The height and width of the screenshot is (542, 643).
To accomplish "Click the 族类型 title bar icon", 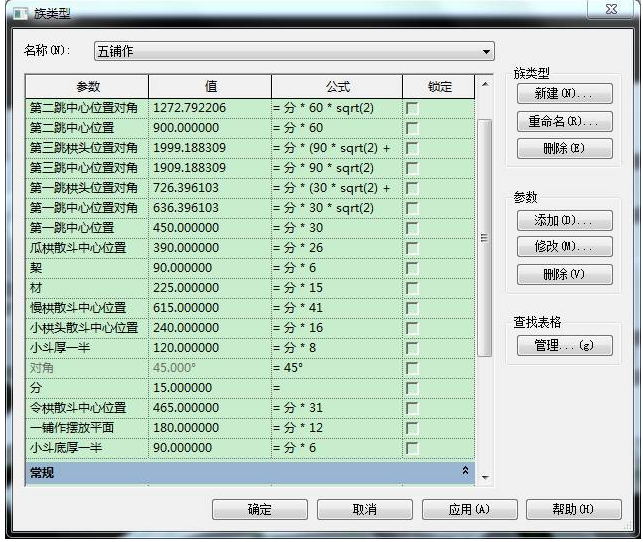I will pyautogui.click(x=20, y=14).
